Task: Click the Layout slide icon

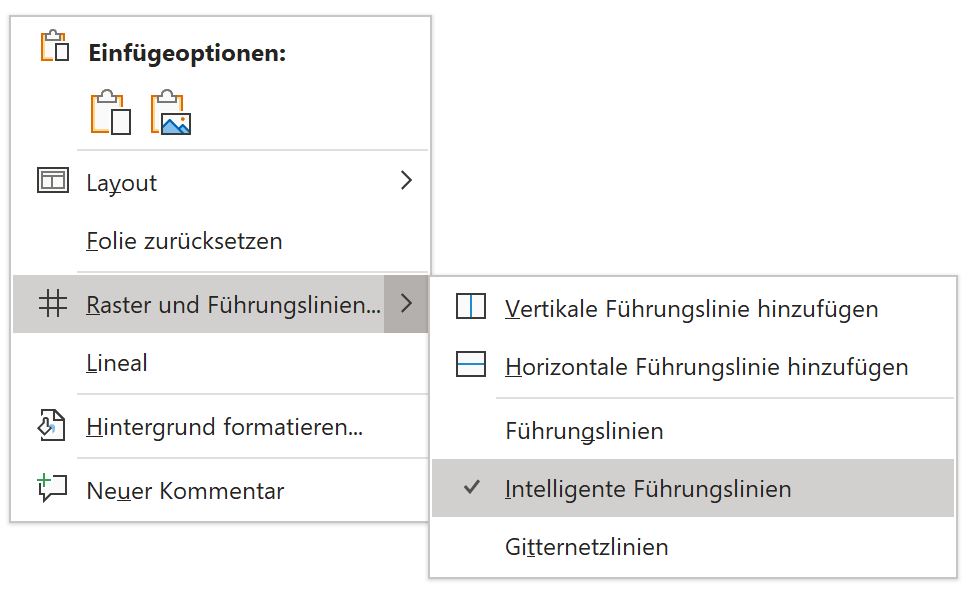Action: pos(53,181)
